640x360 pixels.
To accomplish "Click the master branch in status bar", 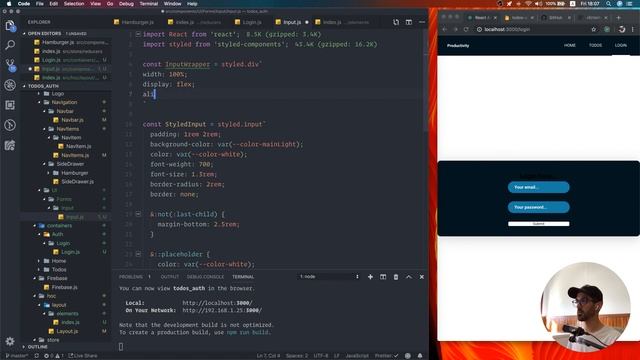I will pyautogui.click(x=17, y=356).
